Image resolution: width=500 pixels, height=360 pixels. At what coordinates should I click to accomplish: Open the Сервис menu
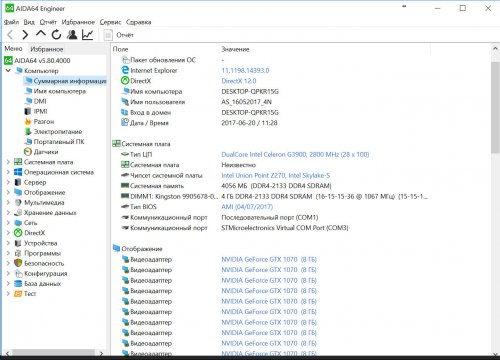[110, 22]
